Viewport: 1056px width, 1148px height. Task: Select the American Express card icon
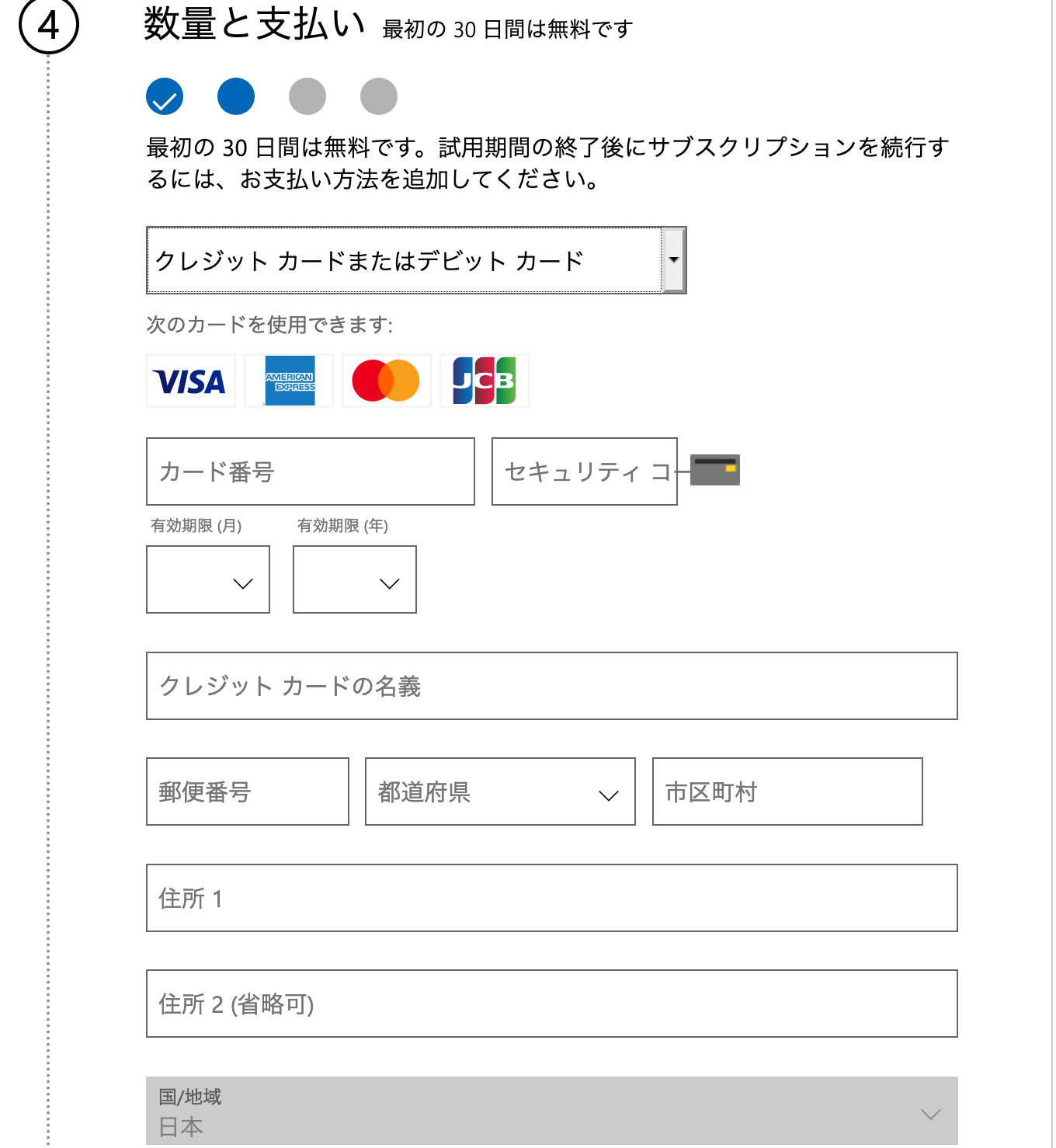point(288,381)
